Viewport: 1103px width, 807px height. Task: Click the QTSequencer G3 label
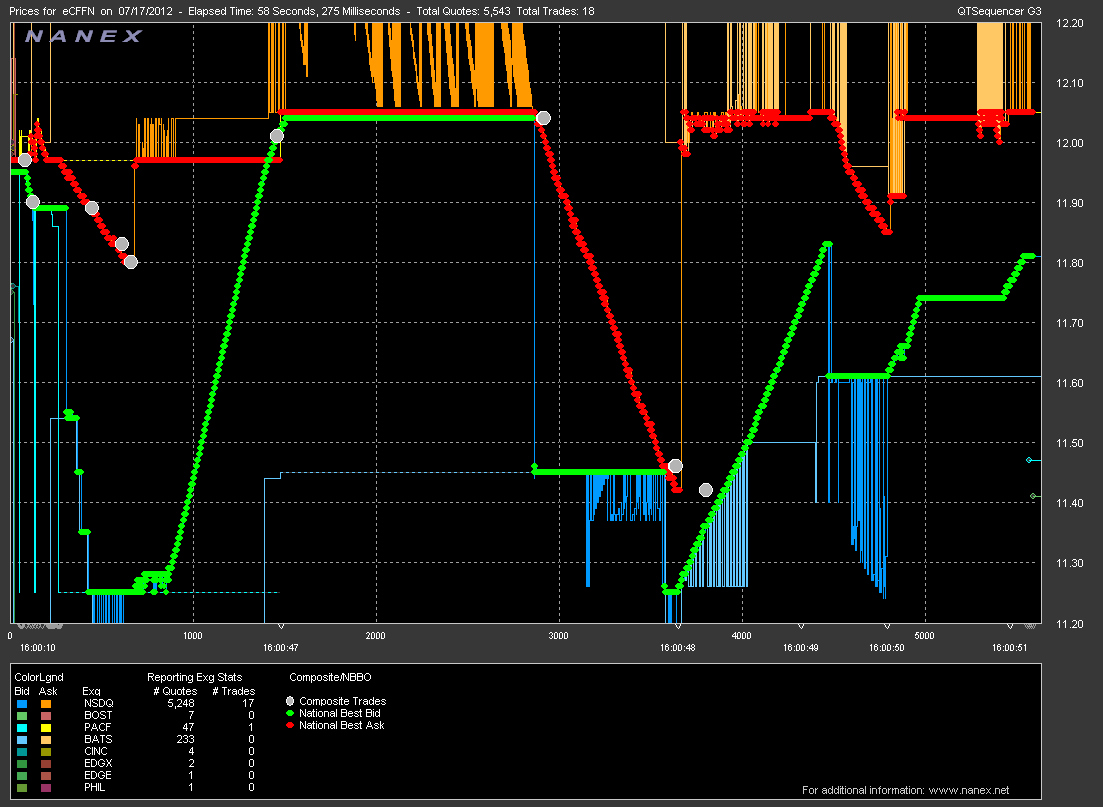(x=999, y=11)
